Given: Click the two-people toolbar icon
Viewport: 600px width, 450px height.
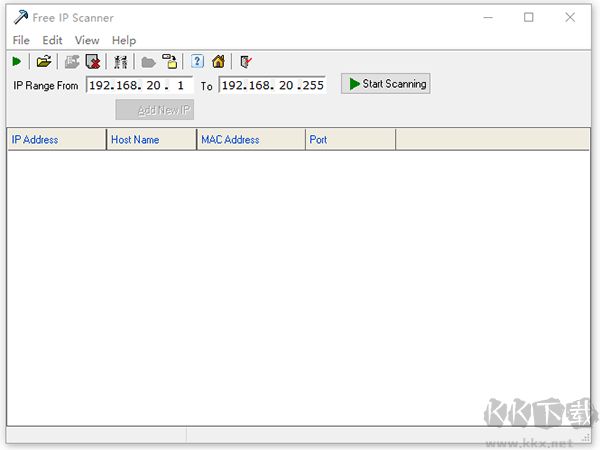Looking at the screenshot, I should click(121, 62).
